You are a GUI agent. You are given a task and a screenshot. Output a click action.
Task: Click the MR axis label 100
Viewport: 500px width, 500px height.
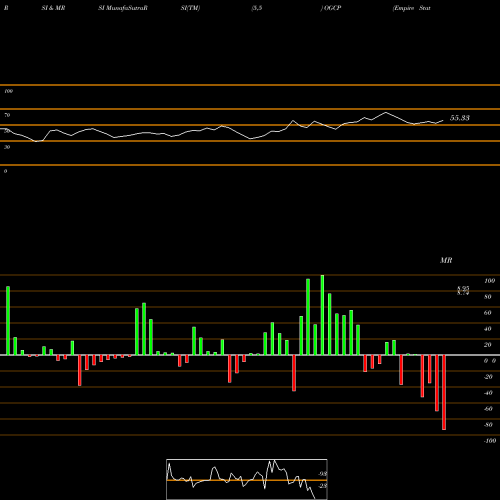pos(489,281)
